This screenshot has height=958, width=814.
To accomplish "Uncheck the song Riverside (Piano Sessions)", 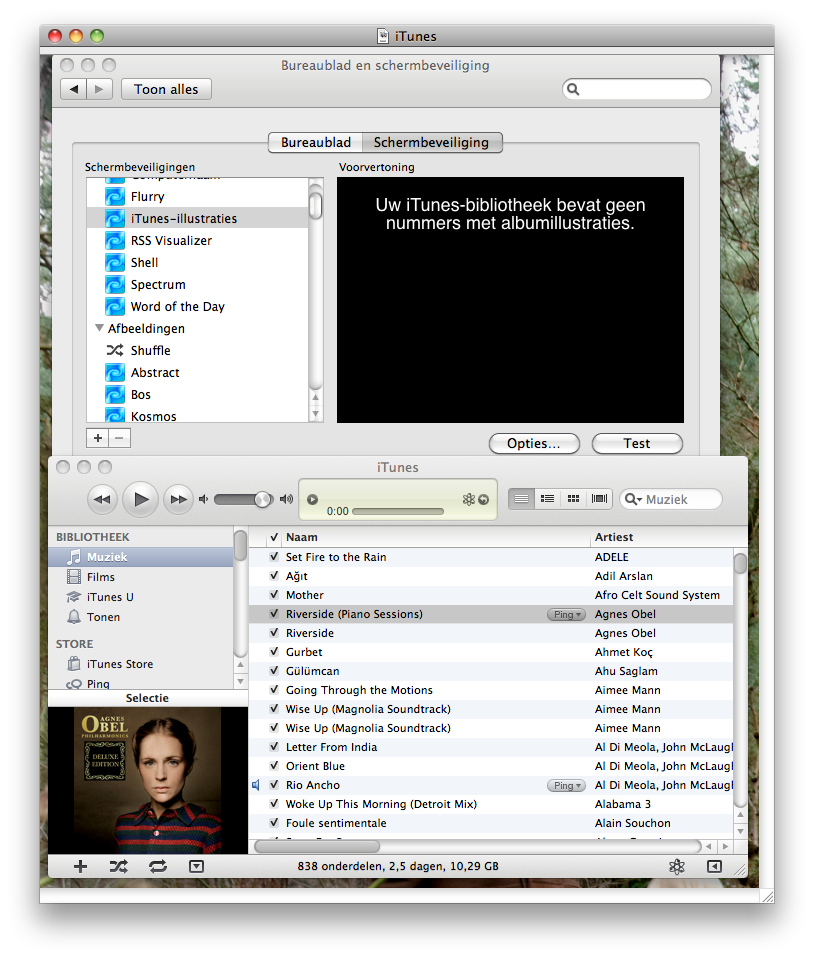I will (x=274, y=614).
